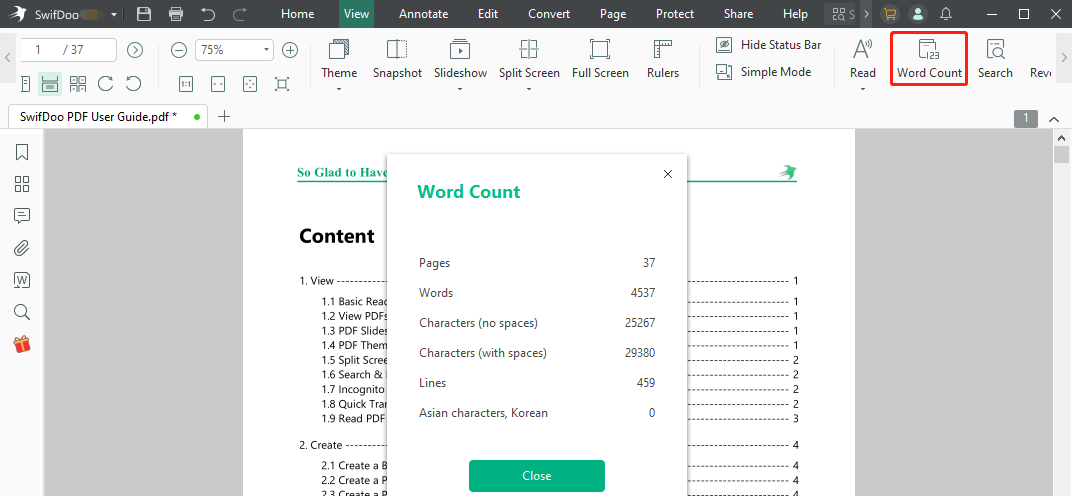Click the shopping cart icon
Viewport: 1072px width, 496px height.
pyautogui.click(x=889, y=14)
